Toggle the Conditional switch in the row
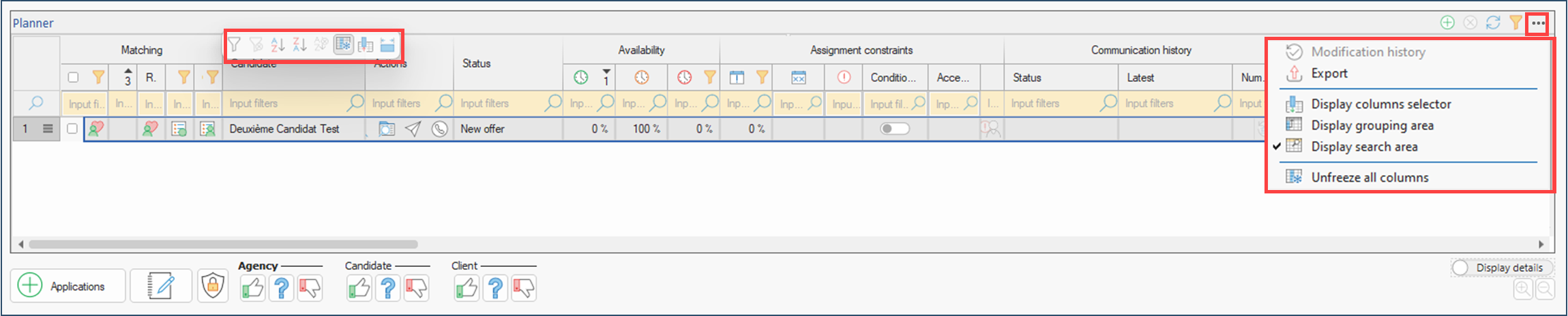The width and height of the screenshot is (1568, 316). coord(894,129)
